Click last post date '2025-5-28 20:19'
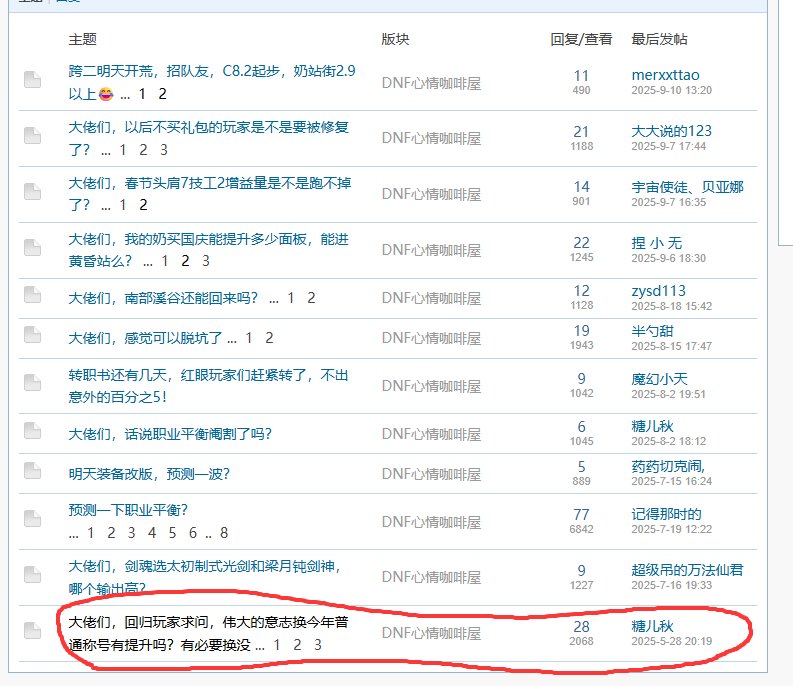Image resolution: width=793 pixels, height=686 pixels. 671,642
